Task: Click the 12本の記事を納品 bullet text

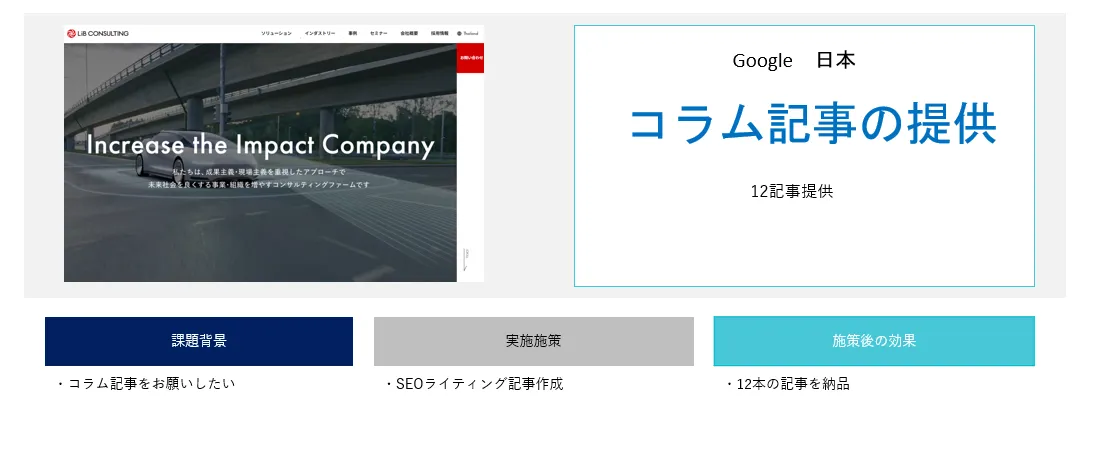Action: [787, 384]
